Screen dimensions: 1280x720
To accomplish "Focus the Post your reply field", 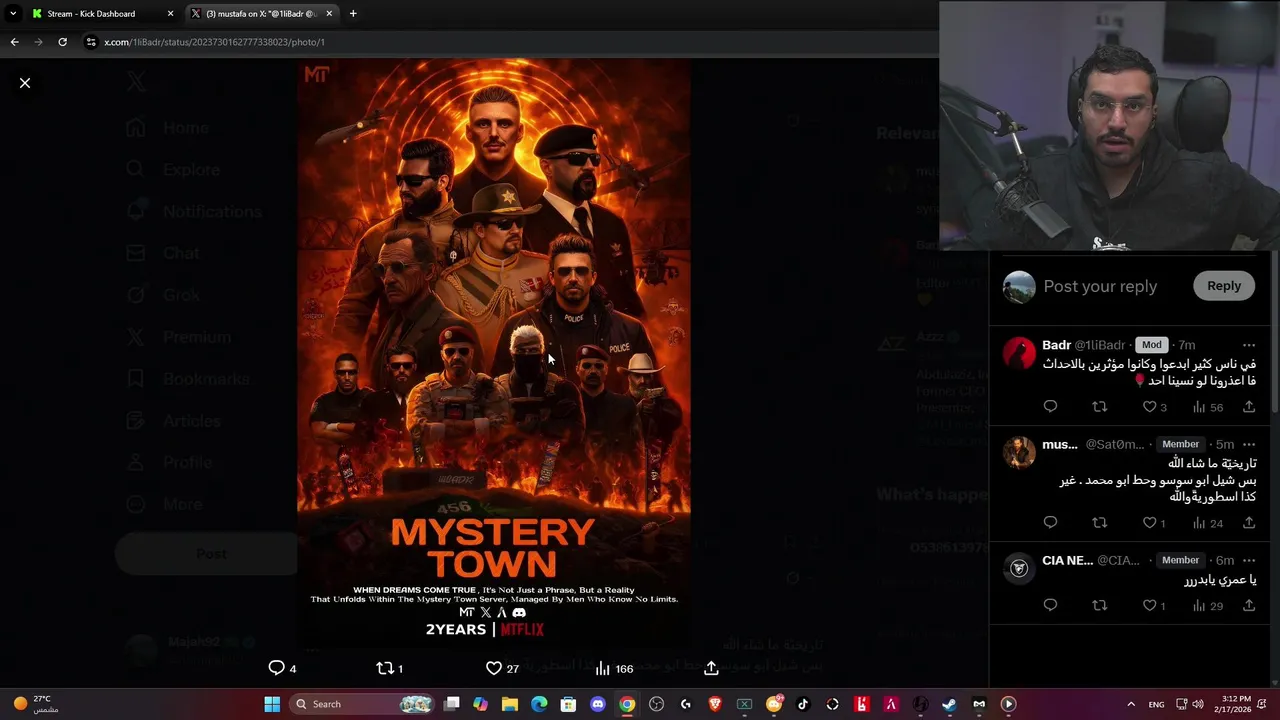I will coord(1100,286).
